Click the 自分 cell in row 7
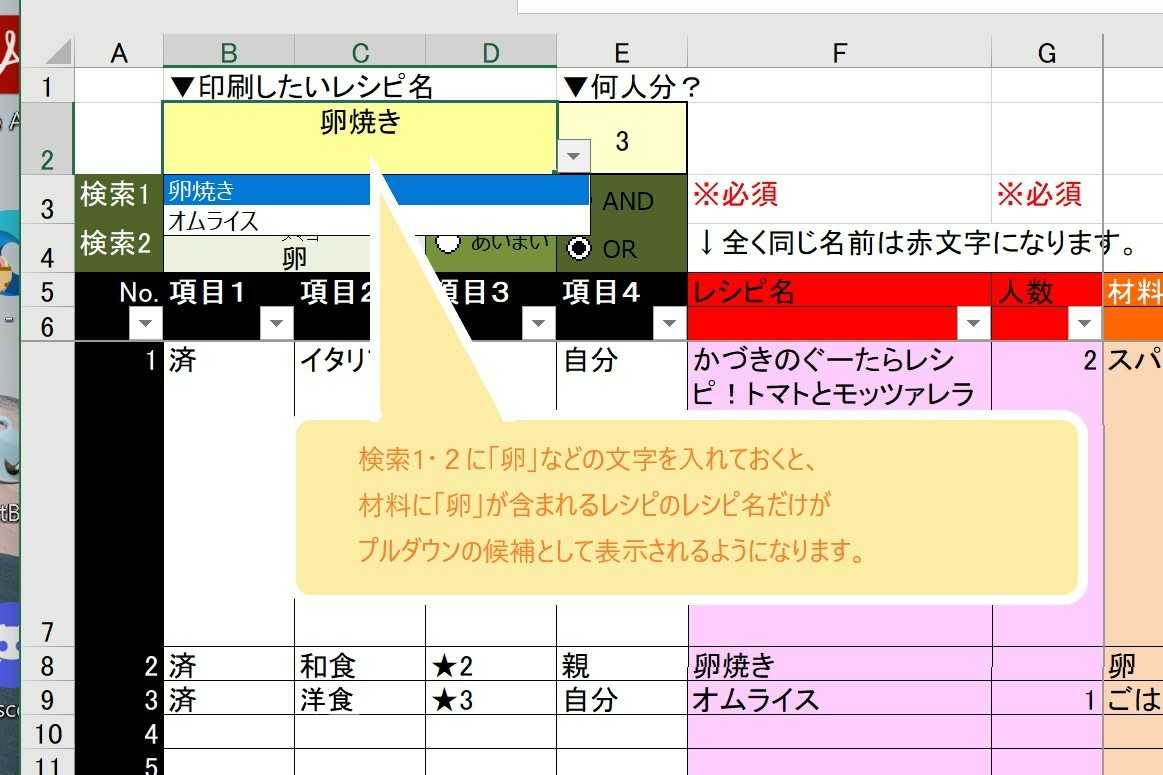 (x=622, y=376)
